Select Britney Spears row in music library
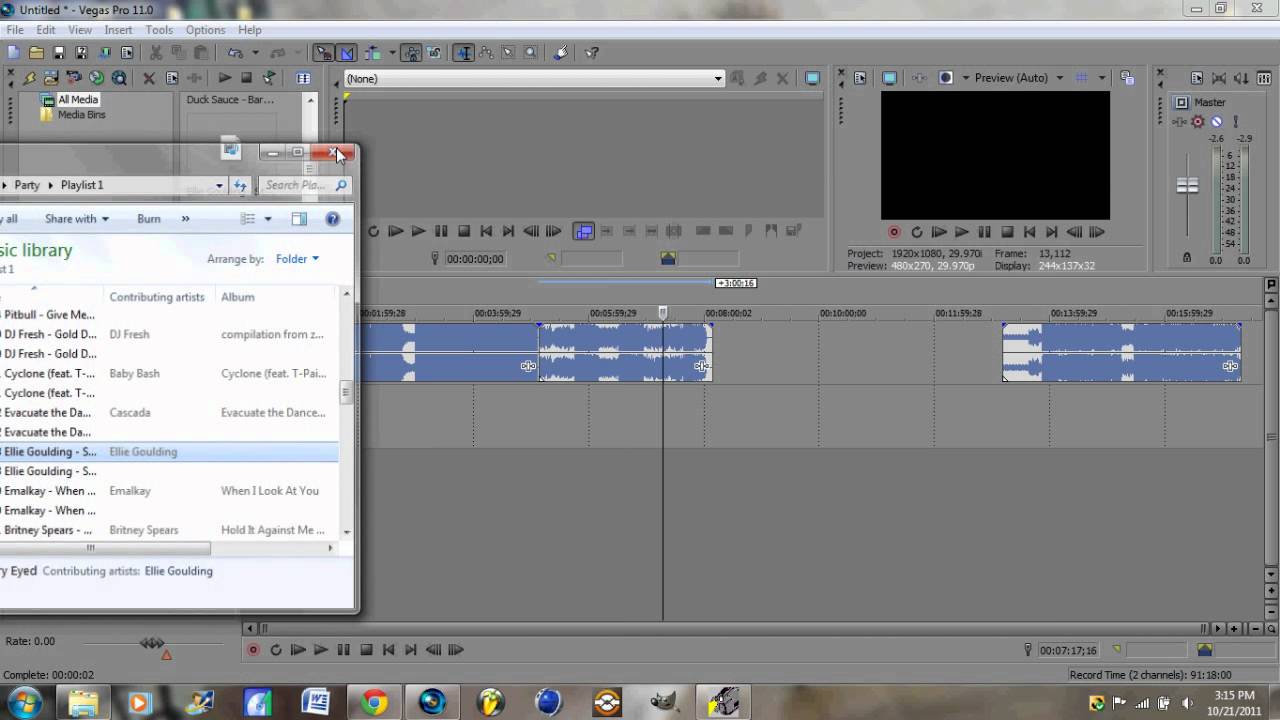The image size is (1280, 720). point(170,530)
